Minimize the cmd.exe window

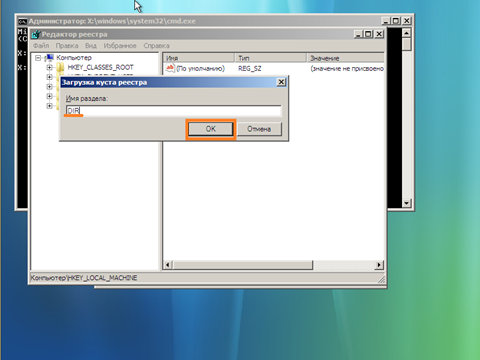(x=386, y=21)
